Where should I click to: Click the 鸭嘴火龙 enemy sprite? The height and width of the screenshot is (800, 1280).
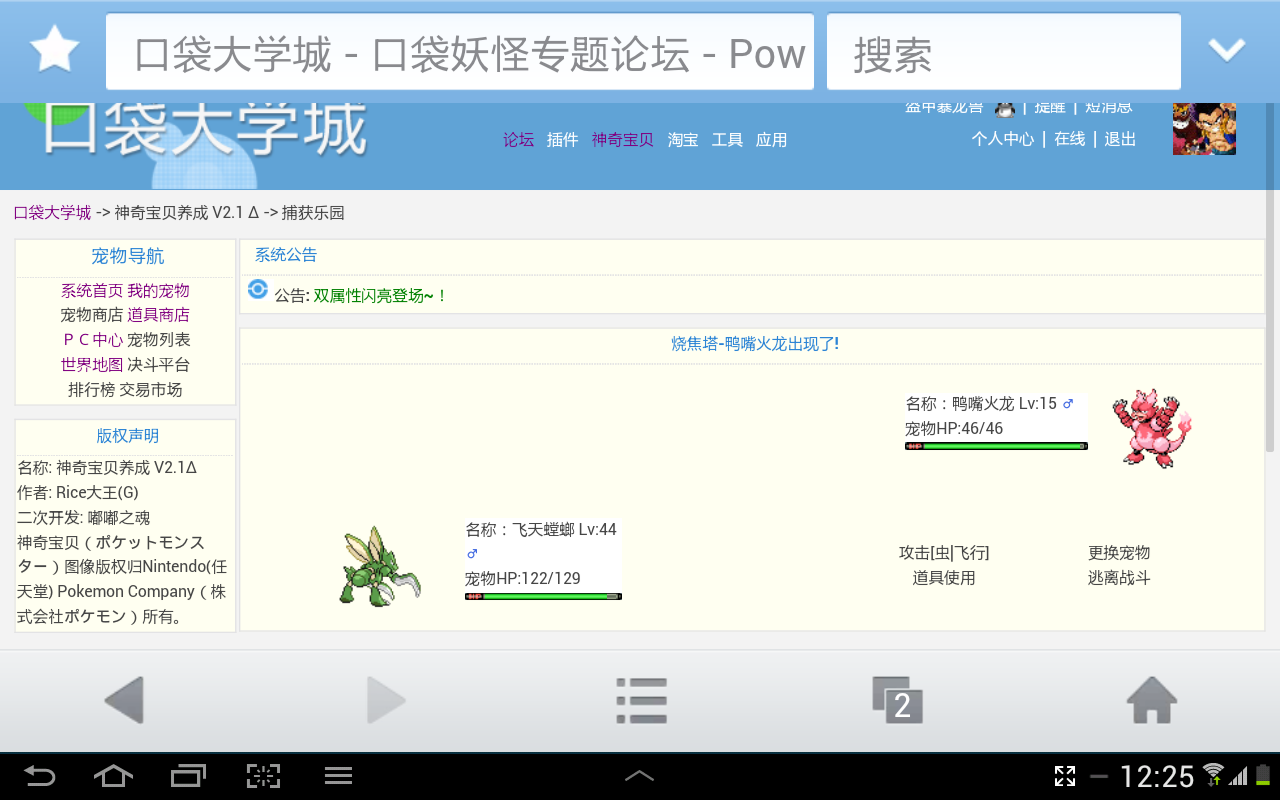coord(1152,428)
